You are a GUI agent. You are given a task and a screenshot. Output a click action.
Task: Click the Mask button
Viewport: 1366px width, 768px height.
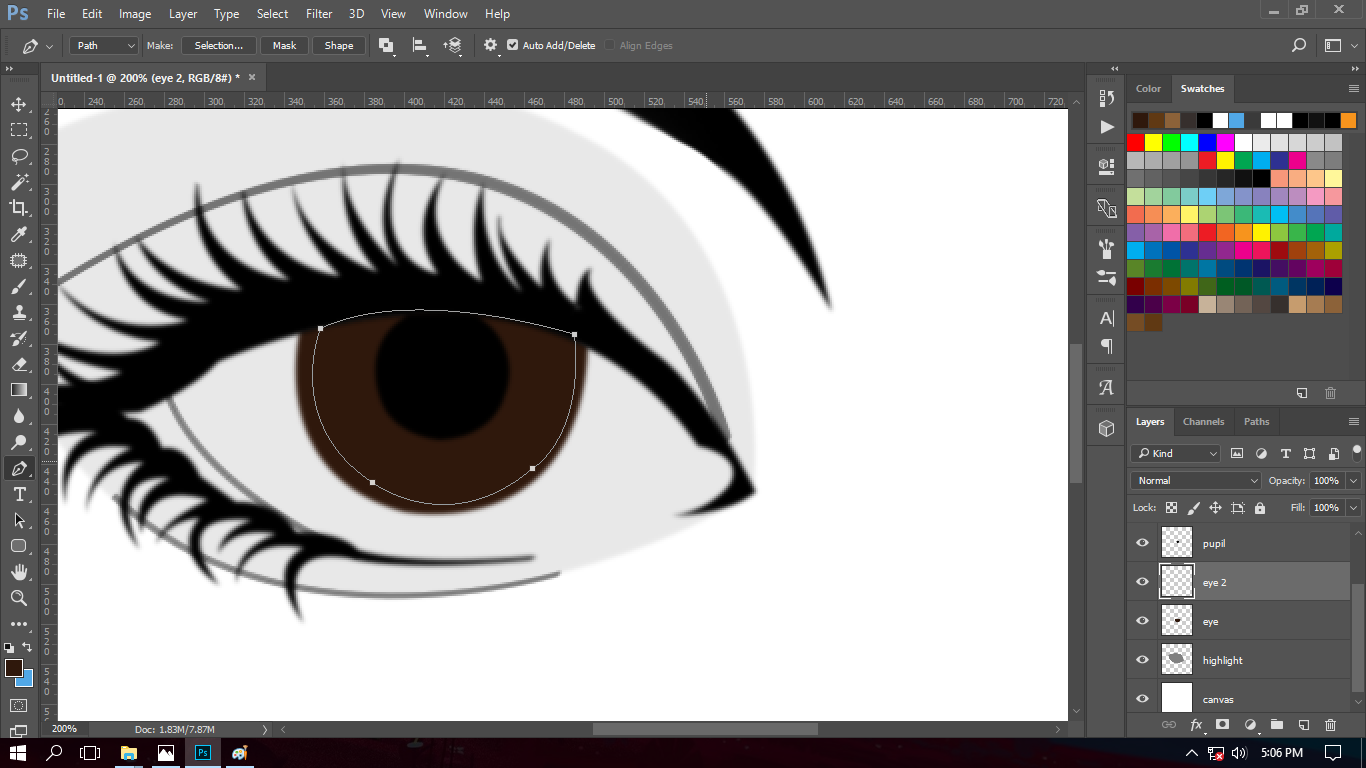pyautogui.click(x=284, y=45)
